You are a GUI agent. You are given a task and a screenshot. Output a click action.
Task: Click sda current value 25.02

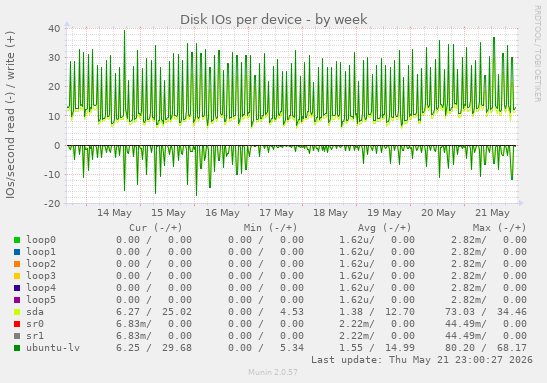point(177,312)
